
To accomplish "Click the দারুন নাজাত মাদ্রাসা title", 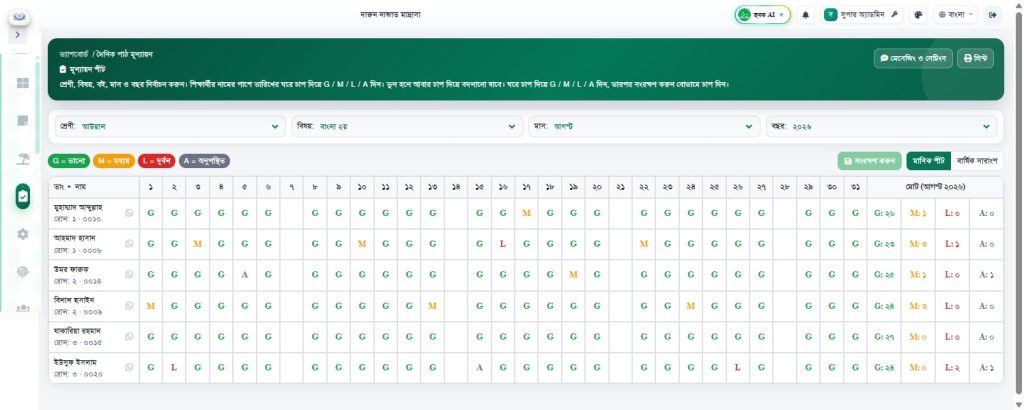I will pos(391,14).
